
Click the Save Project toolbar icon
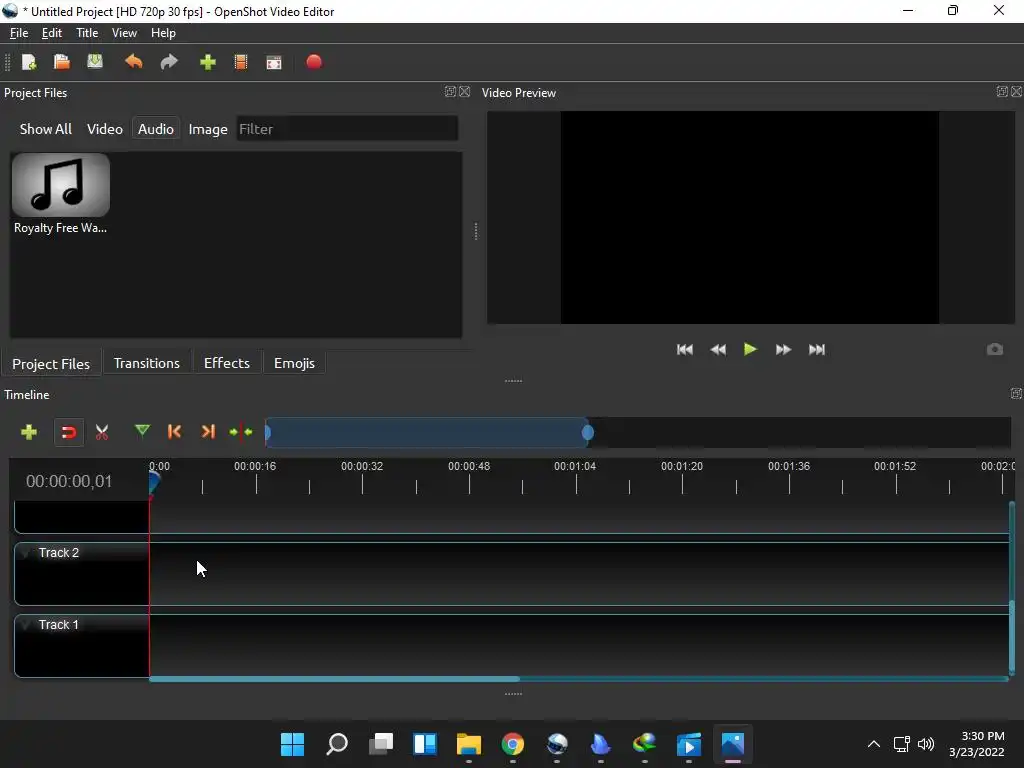95,62
